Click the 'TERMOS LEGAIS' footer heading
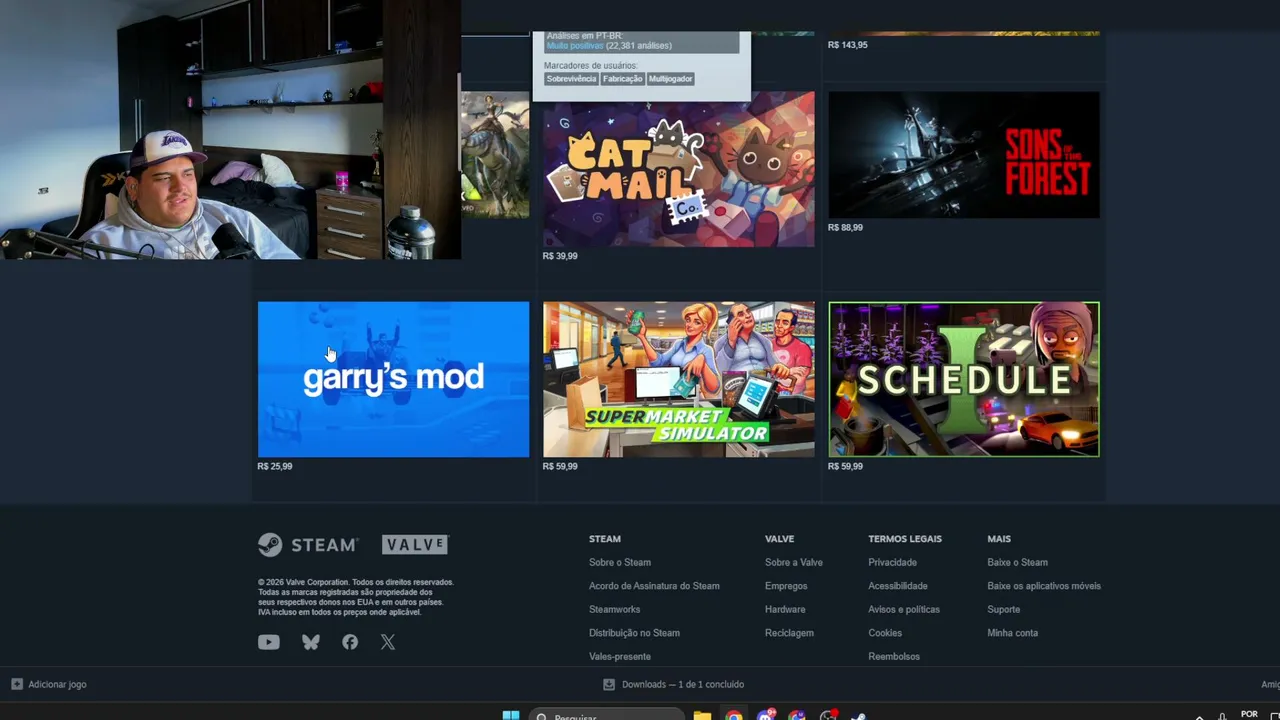Image resolution: width=1280 pixels, height=720 pixels. click(x=905, y=539)
